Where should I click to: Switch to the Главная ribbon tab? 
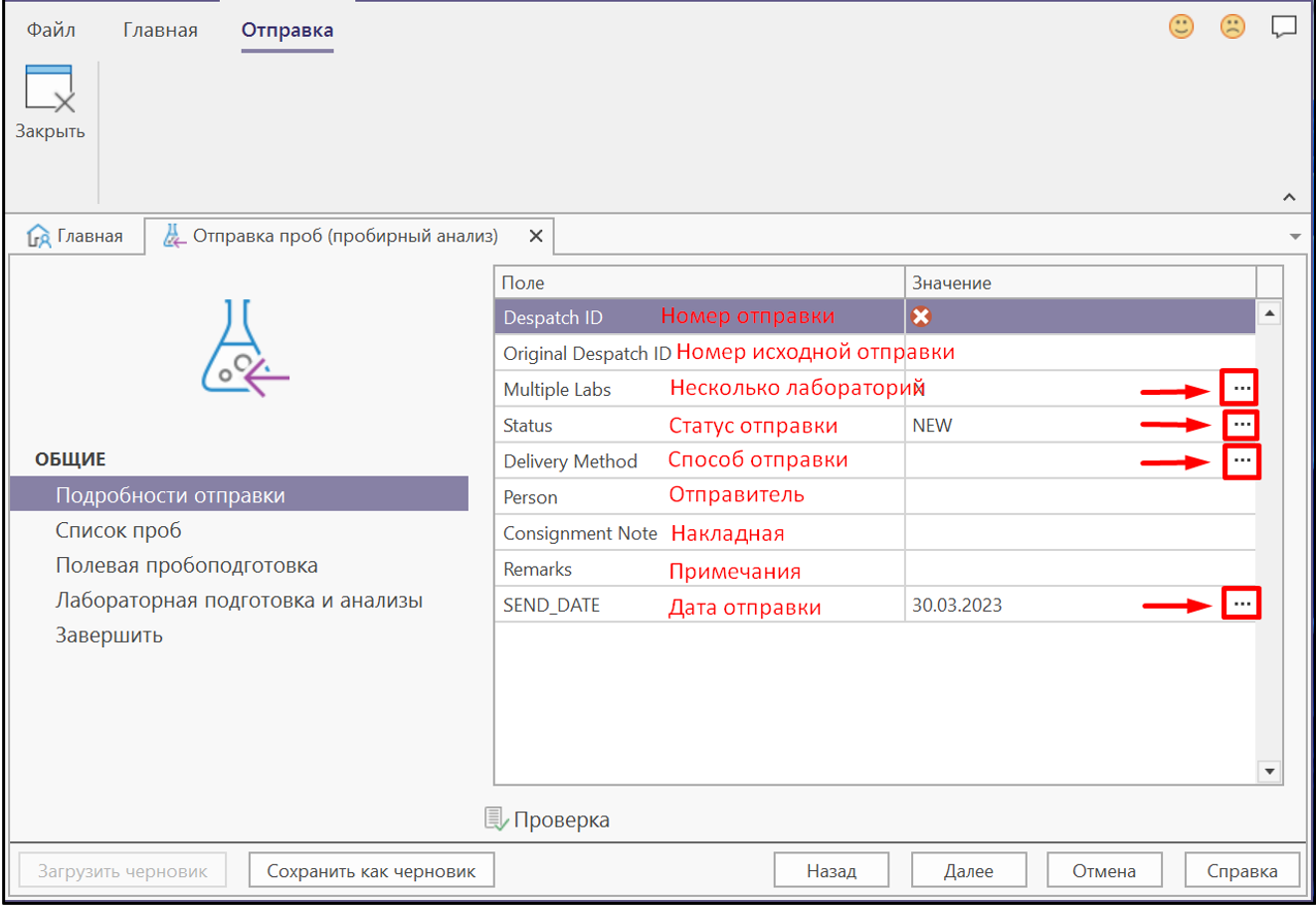[160, 30]
